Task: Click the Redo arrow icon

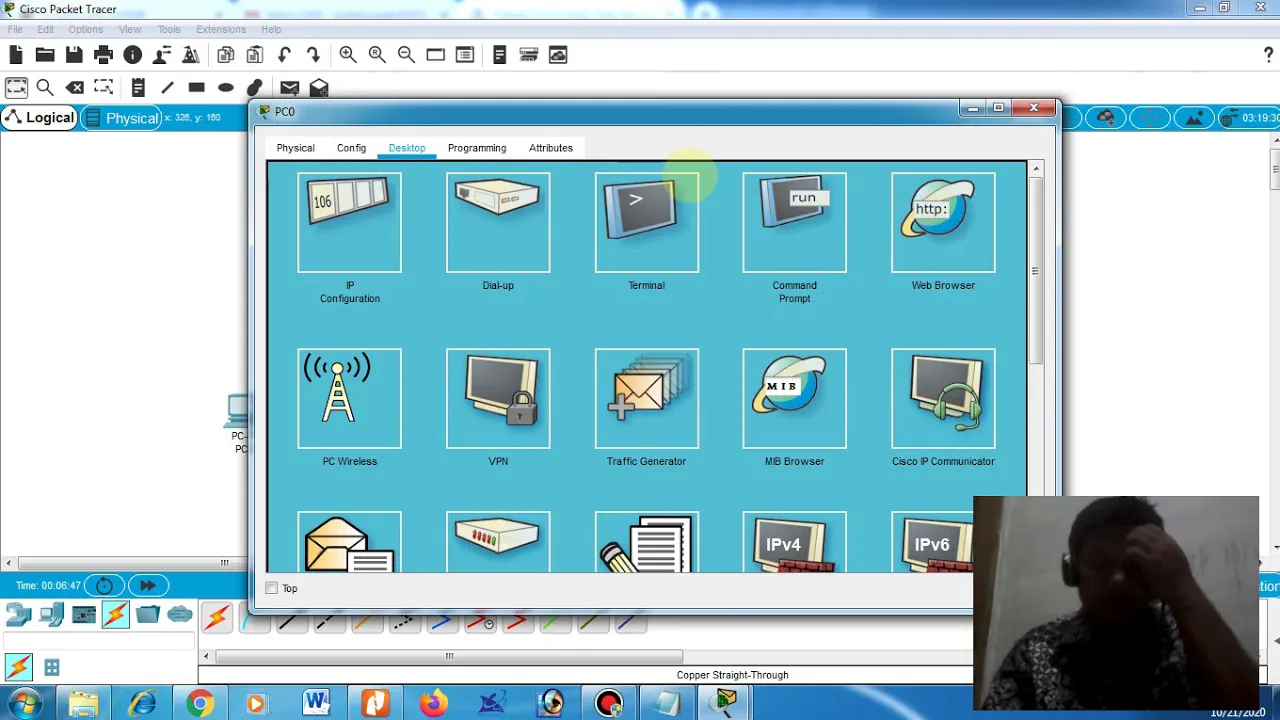Action: click(x=313, y=55)
